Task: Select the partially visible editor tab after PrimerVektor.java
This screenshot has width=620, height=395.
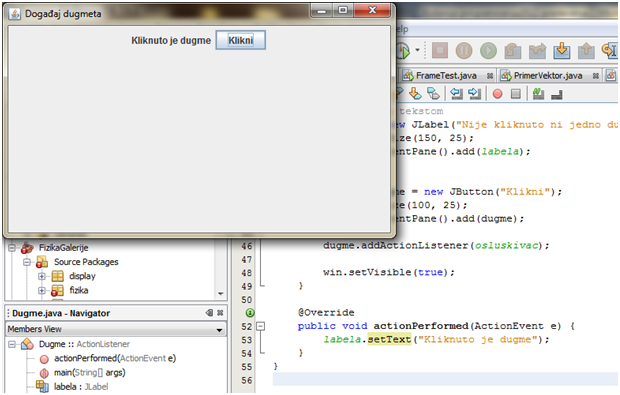Action: pos(611,75)
